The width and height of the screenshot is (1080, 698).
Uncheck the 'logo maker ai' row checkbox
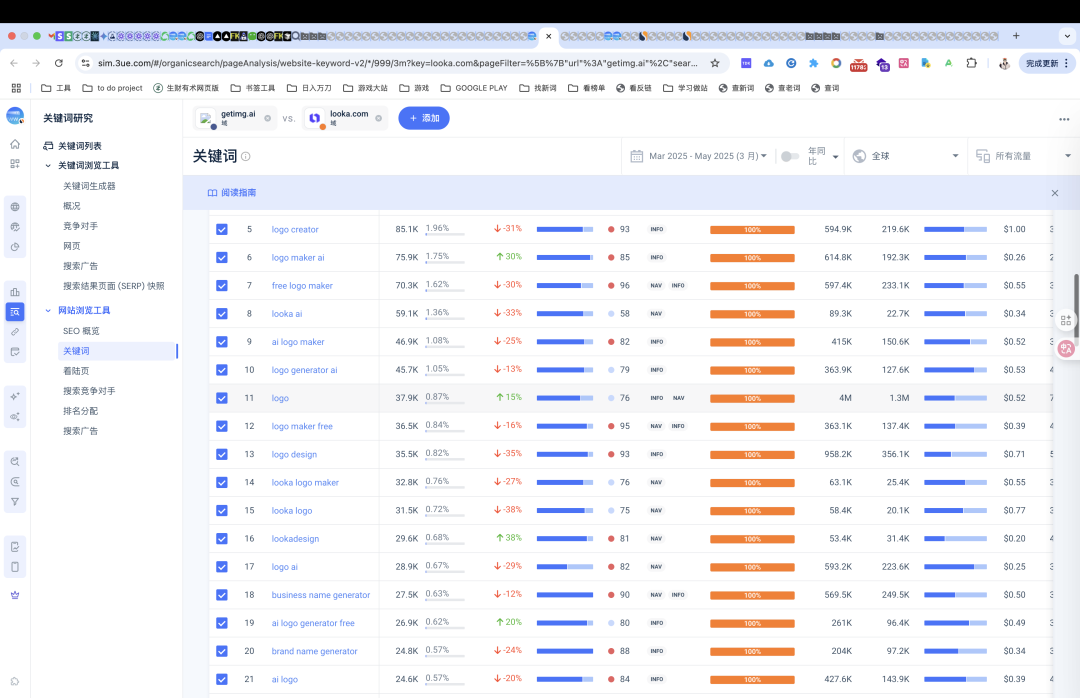222,258
